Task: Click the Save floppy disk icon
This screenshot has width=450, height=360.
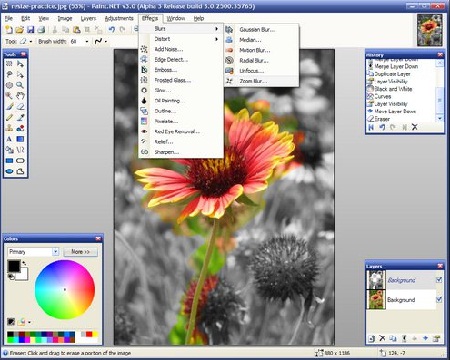Action: [x=30, y=30]
